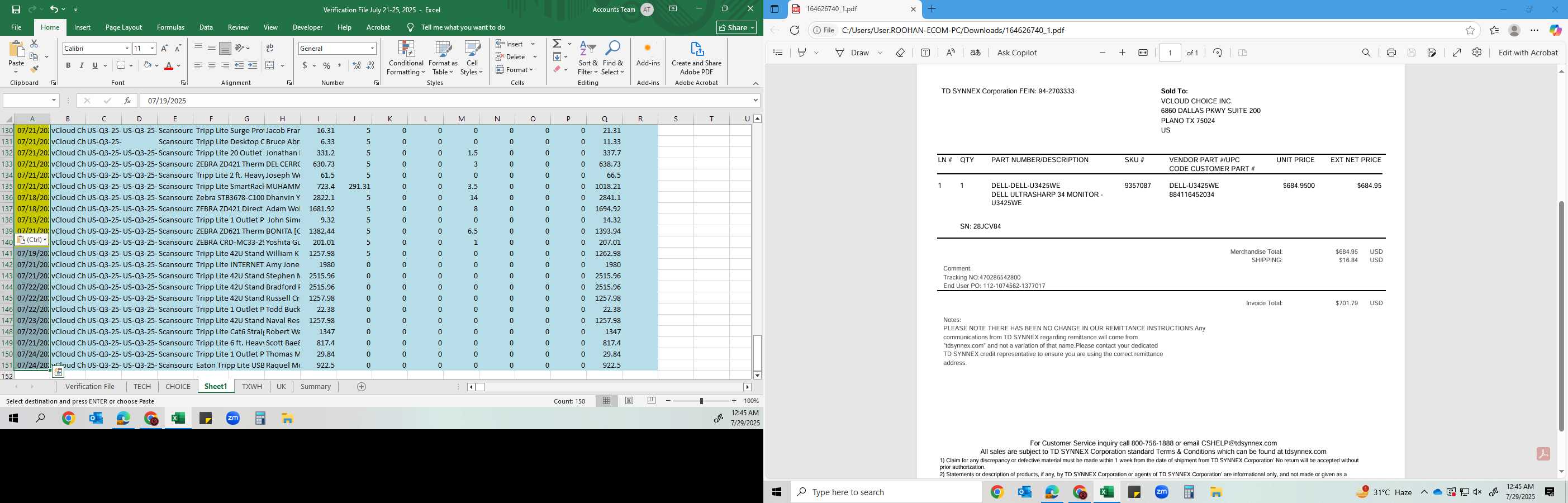
Task: Switch to the Verification File sheet tab
Action: (90, 387)
